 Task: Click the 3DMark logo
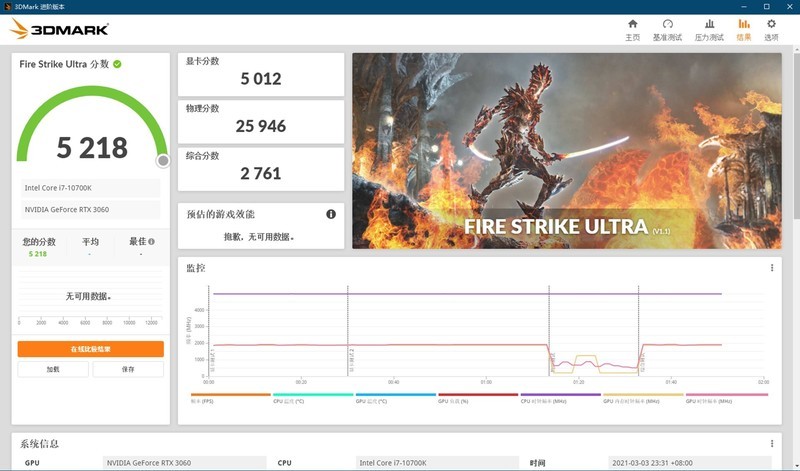point(59,29)
